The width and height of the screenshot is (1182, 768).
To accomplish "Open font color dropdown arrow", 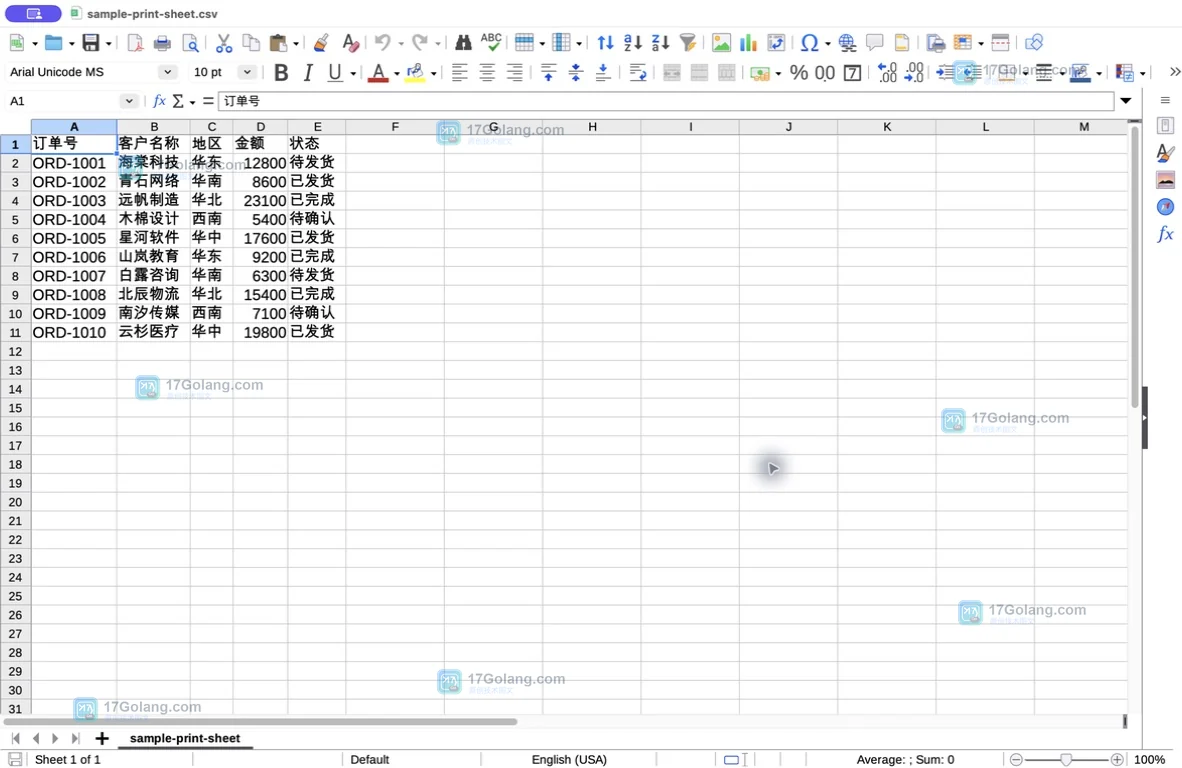I will tap(397, 73).
